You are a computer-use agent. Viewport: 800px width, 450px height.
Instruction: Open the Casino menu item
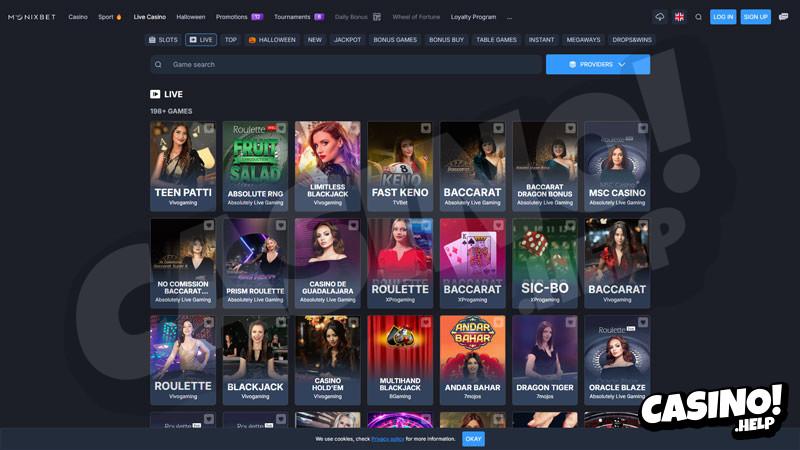pos(78,17)
